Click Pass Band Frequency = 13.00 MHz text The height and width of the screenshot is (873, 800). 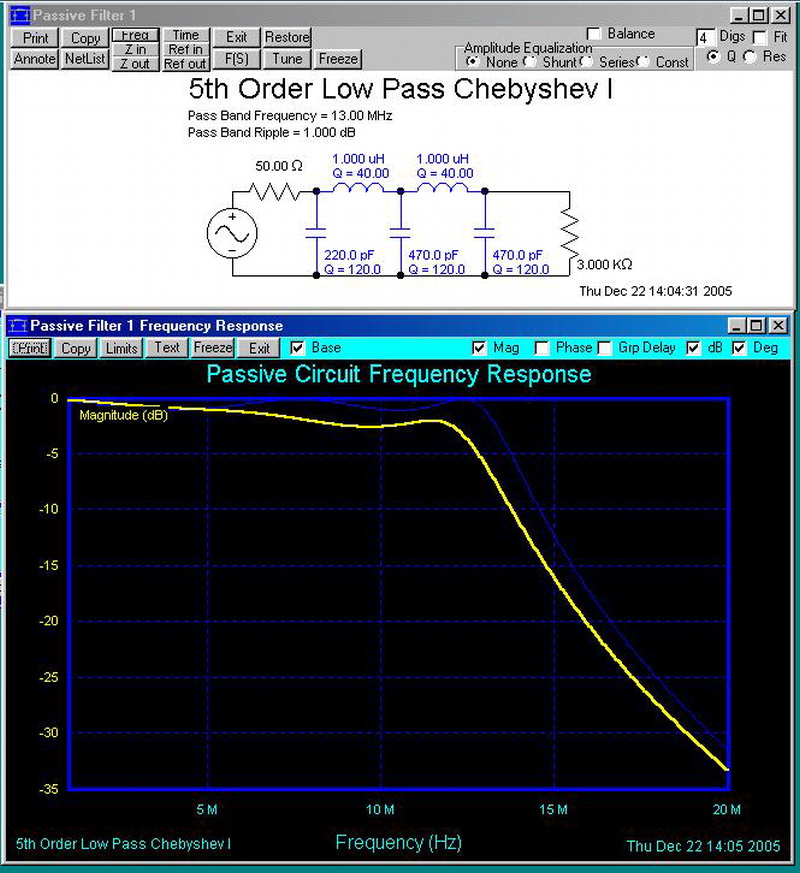pos(290,116)
